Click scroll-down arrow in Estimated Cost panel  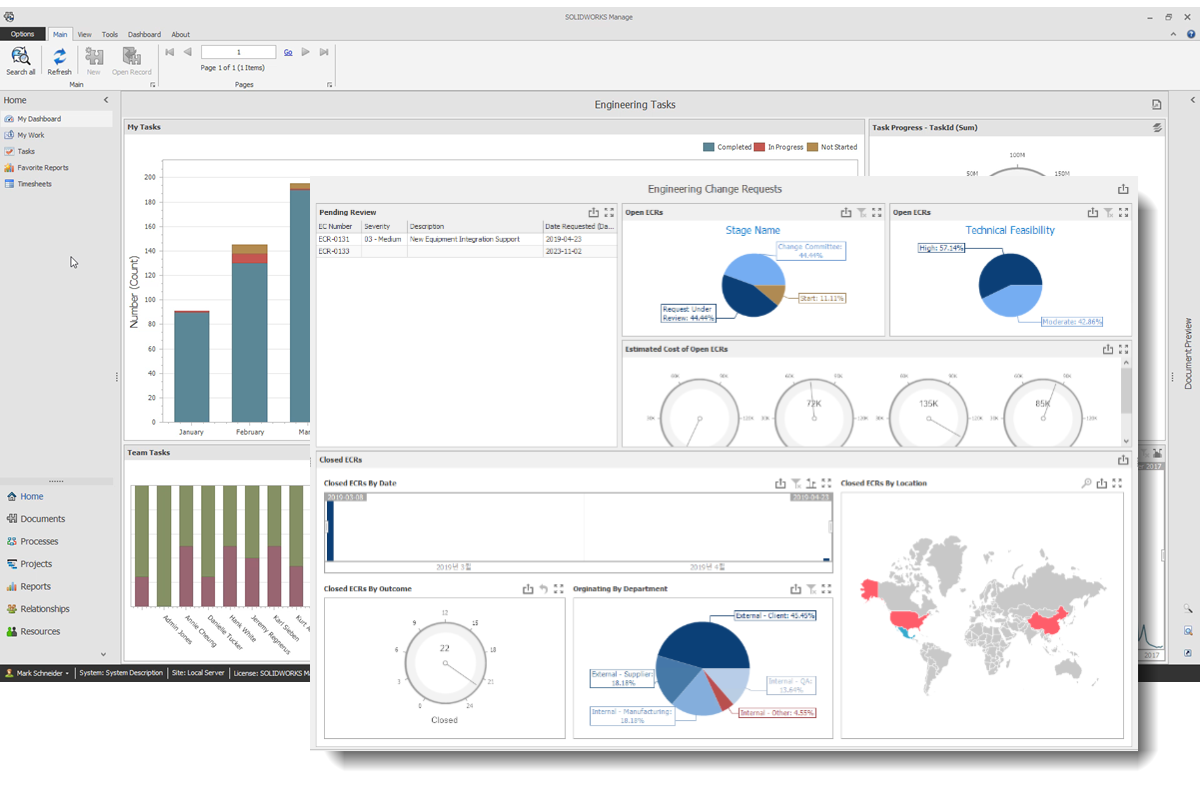pos(1126,441)
